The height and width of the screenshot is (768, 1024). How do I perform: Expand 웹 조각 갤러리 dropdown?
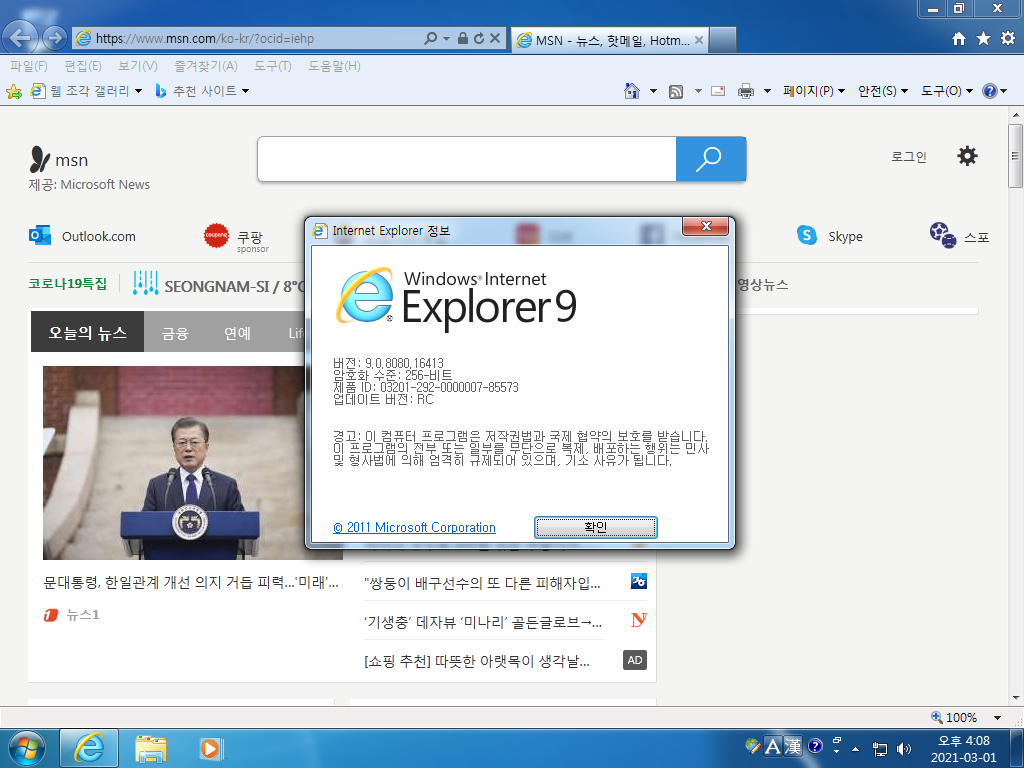(138, 91)
